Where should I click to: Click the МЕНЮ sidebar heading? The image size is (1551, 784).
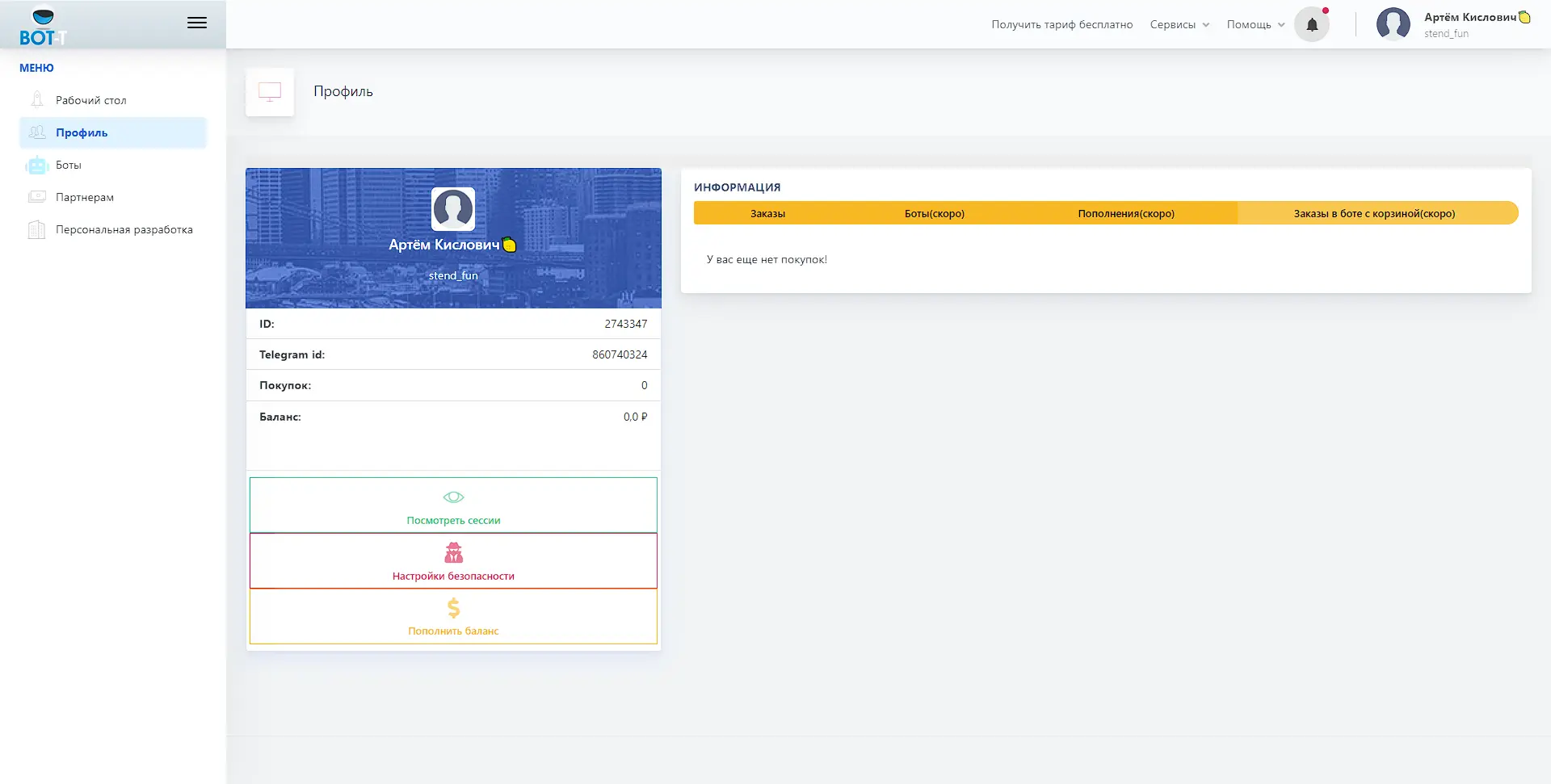tap(36, 68)
